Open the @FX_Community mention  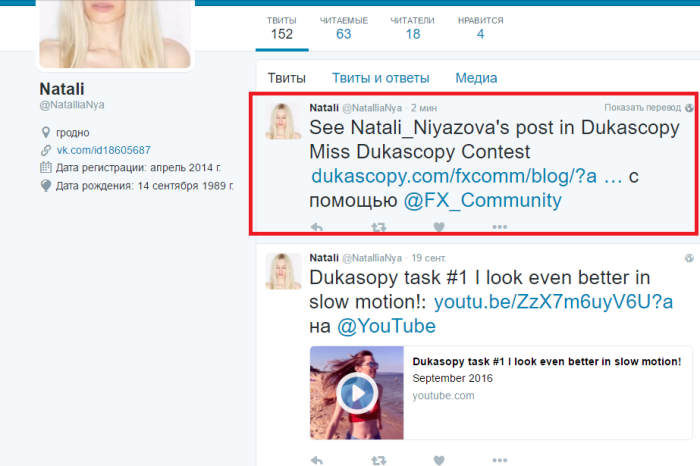[483, 200]
